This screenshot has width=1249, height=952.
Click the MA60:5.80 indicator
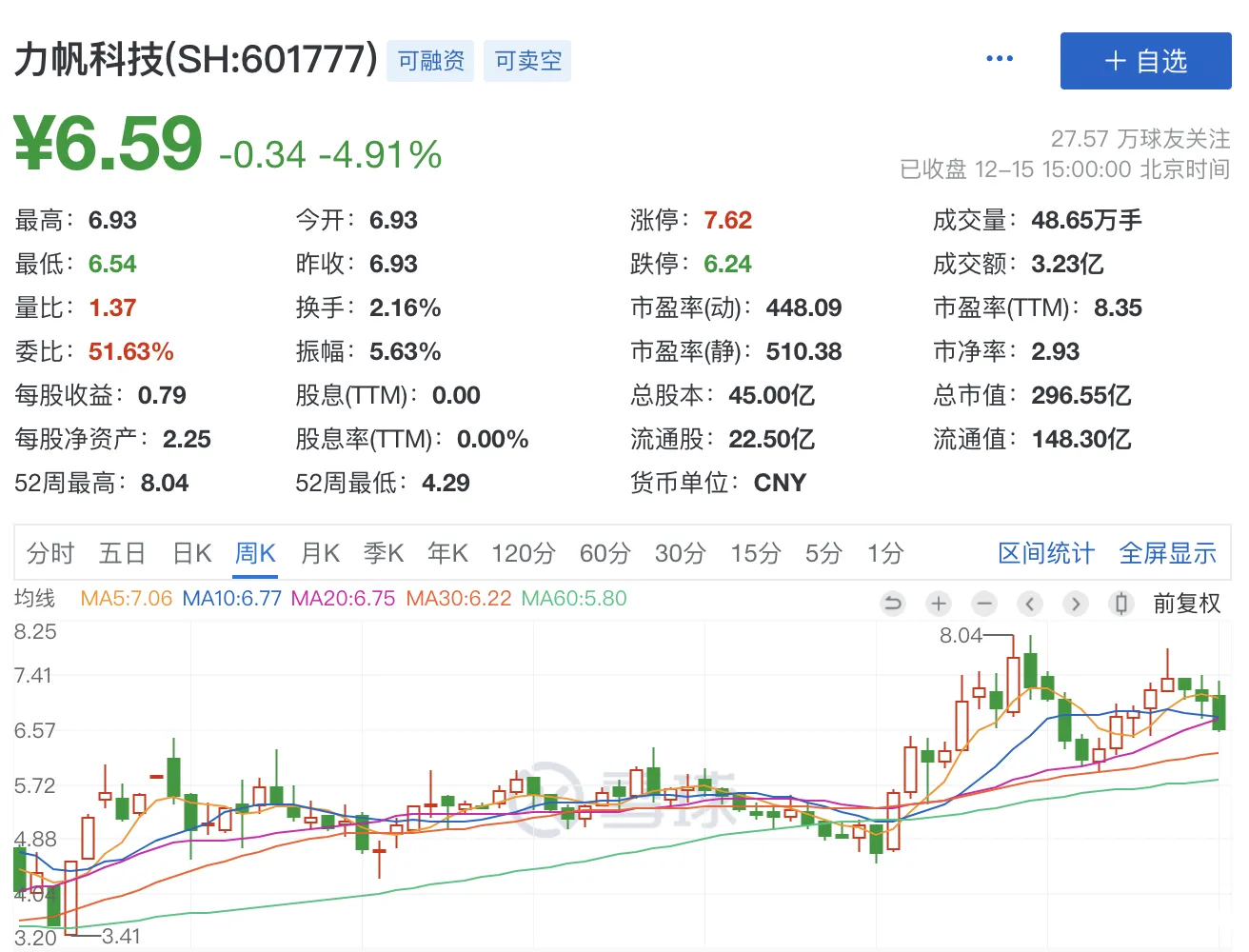[x=574, y=599]
